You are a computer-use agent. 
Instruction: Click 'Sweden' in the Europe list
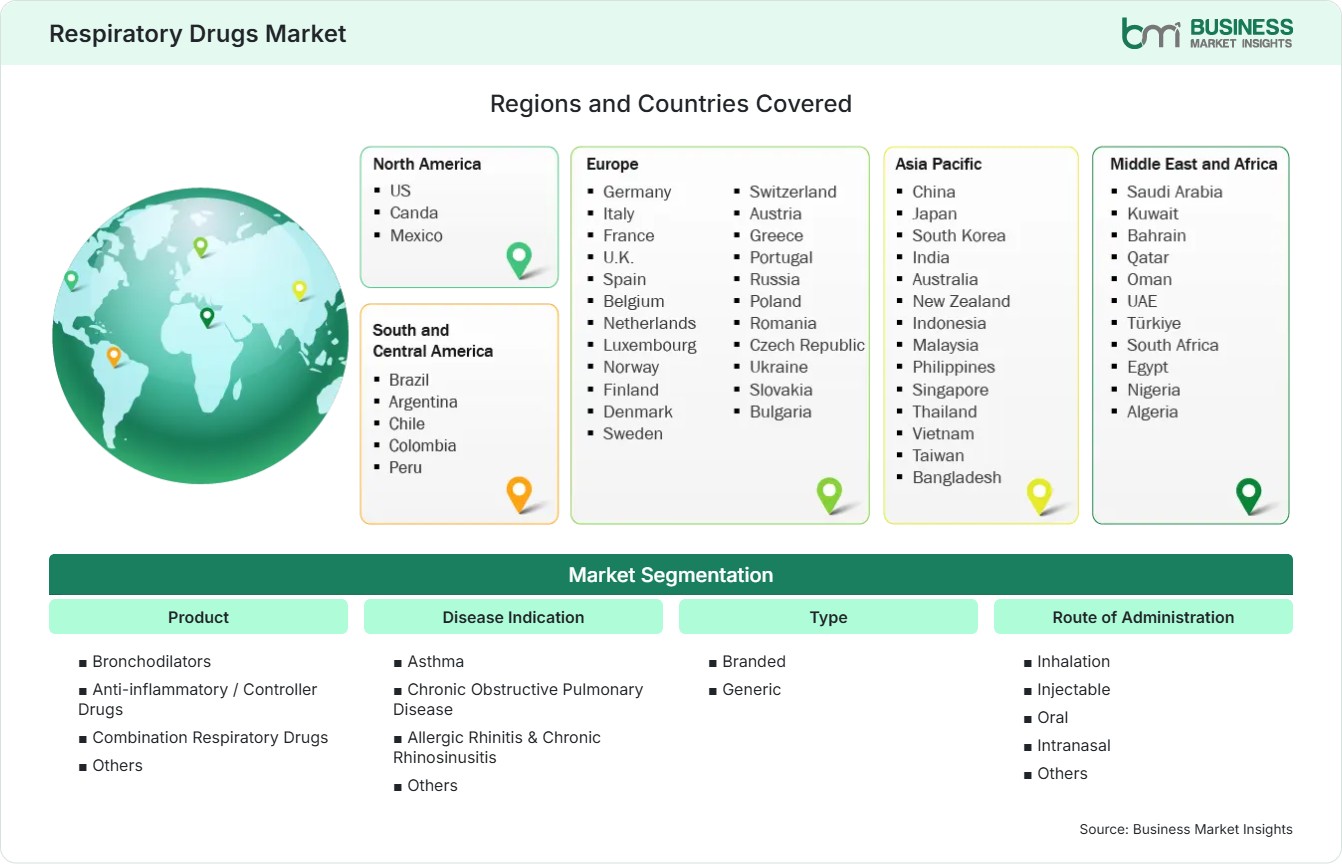[x=633, y=433]
